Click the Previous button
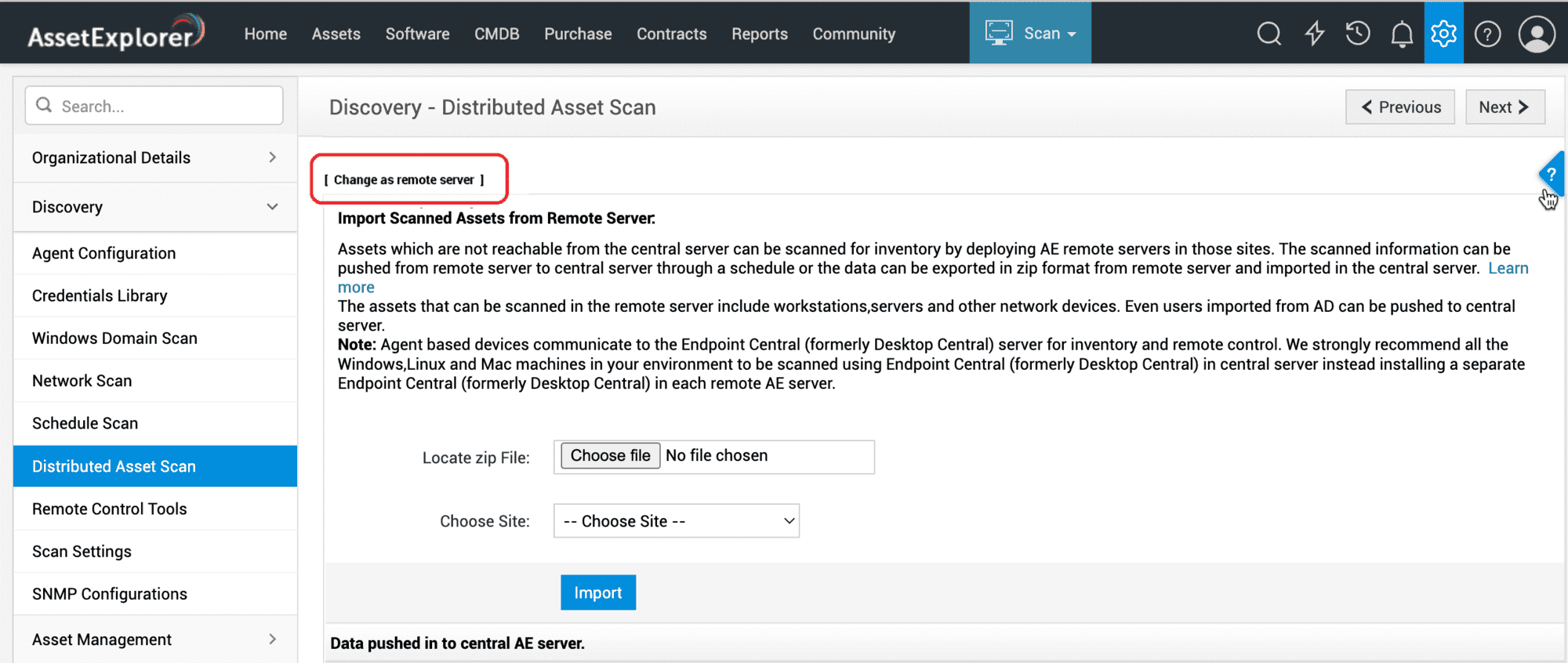1568x663 pixels. pos(1400,107)
